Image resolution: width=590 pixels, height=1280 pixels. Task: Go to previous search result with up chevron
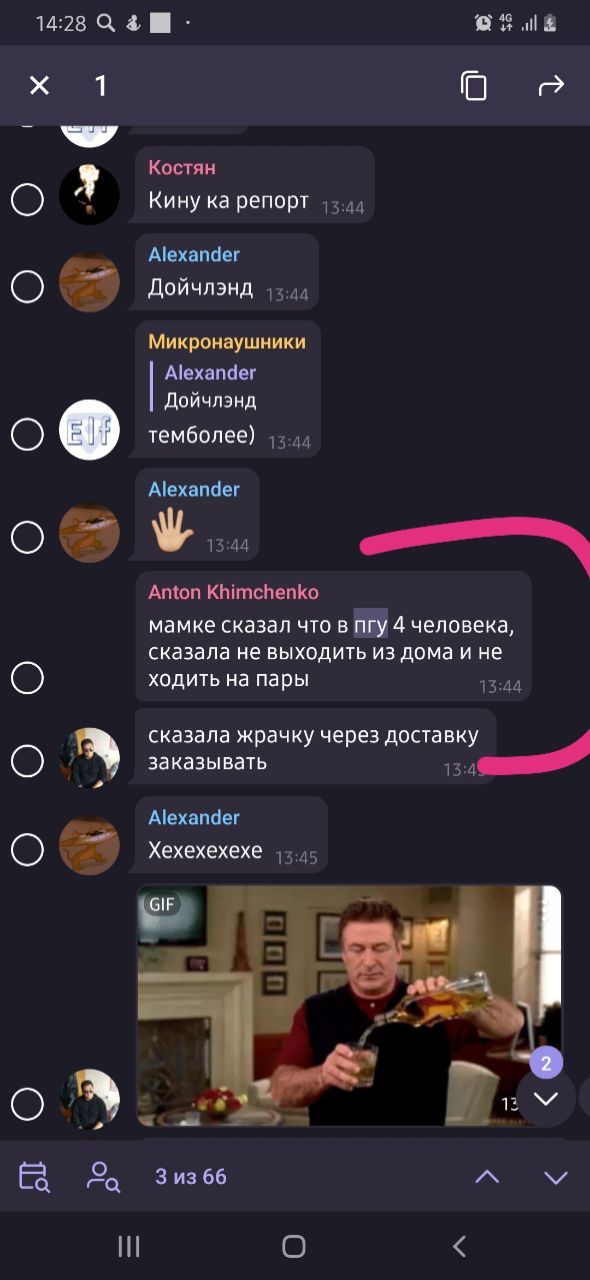click(487, 1177)
